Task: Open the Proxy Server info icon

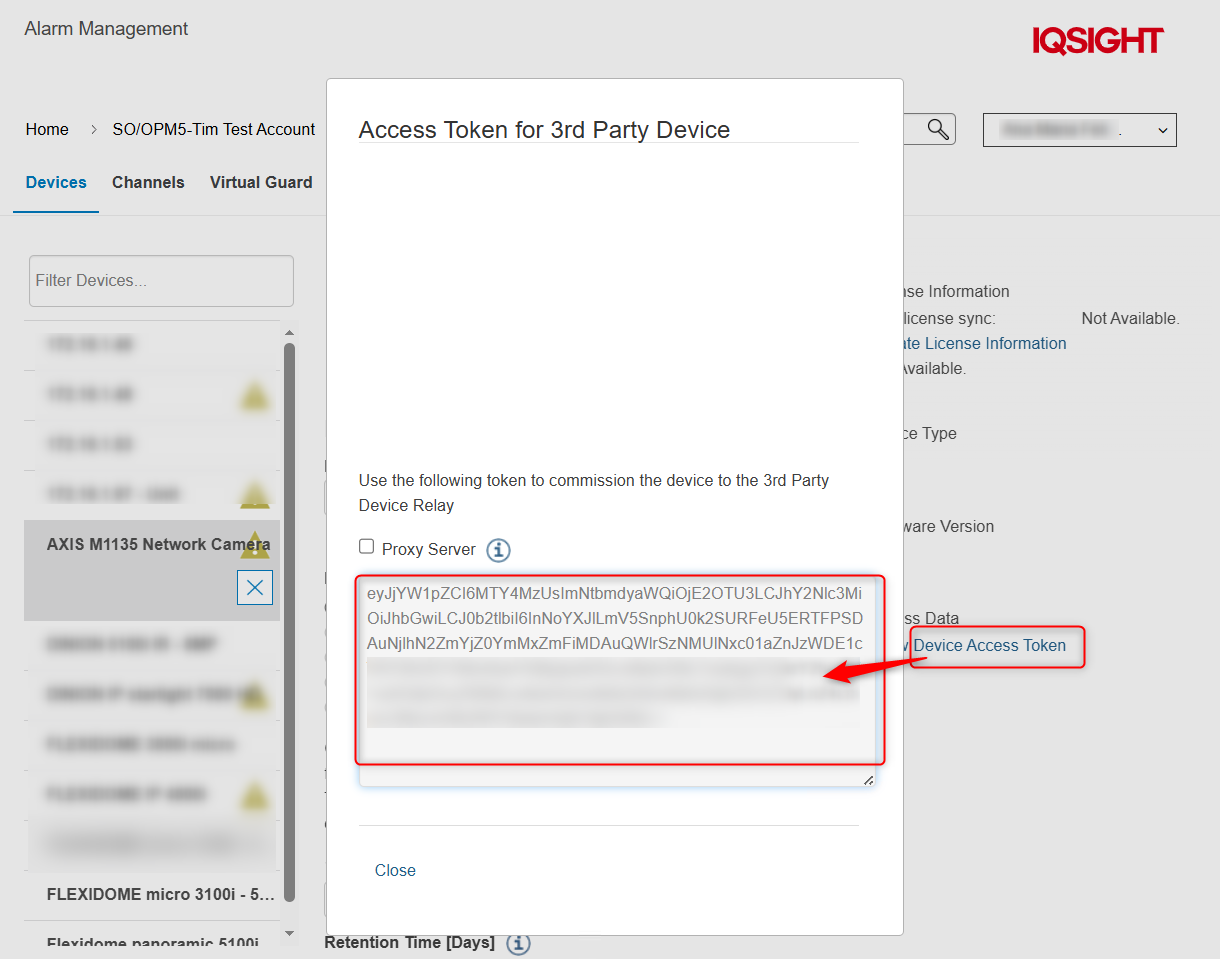Action: (x=498, y=550)
